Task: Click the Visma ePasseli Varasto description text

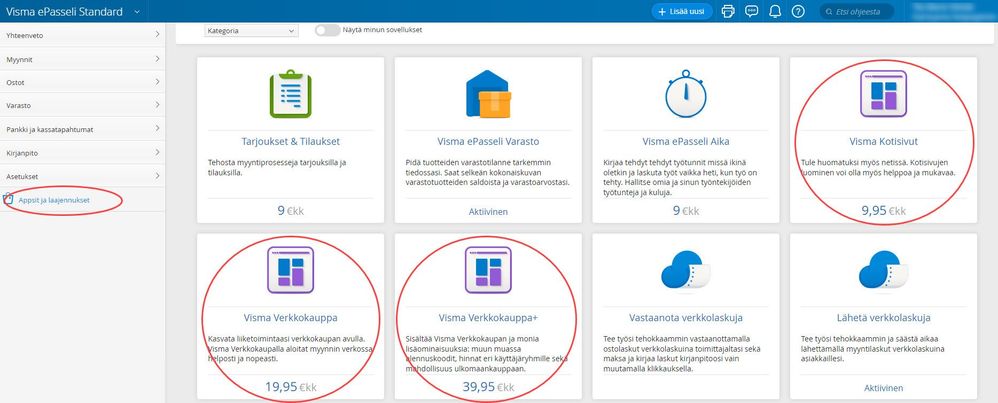Action: coord(488,173)
